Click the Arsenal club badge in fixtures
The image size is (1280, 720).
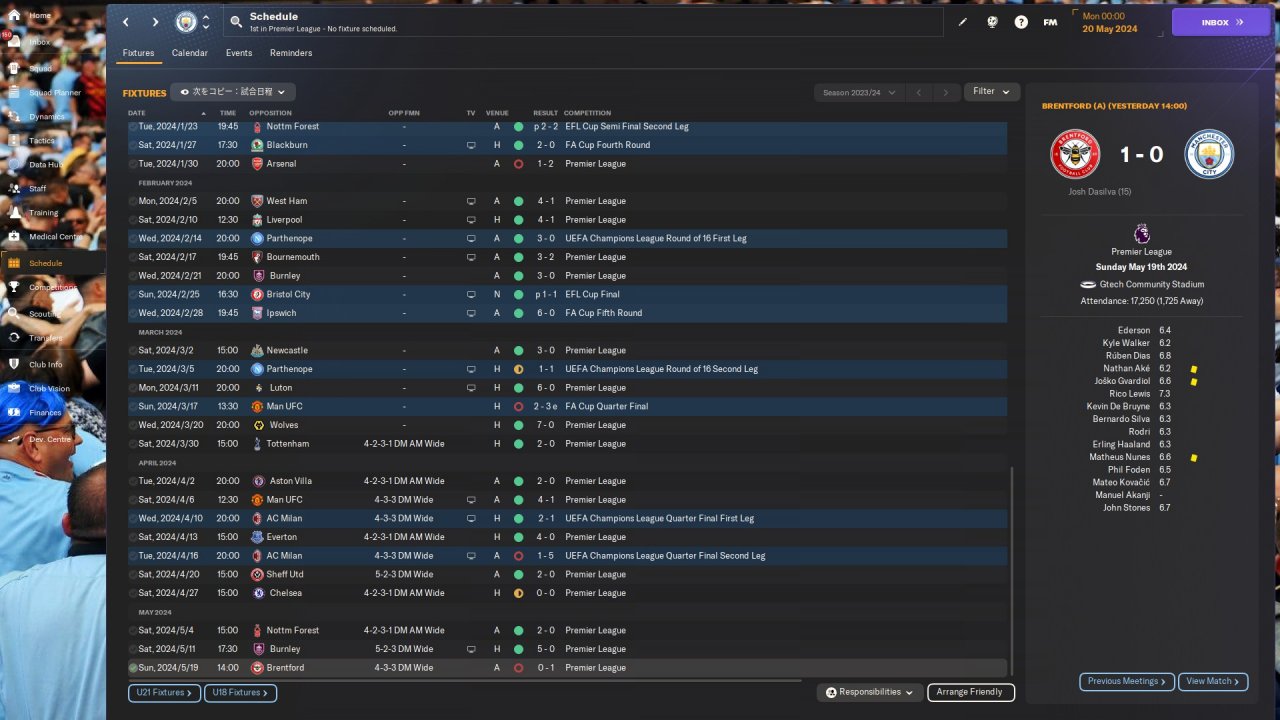pyautogui.click(x=257, y=164)
